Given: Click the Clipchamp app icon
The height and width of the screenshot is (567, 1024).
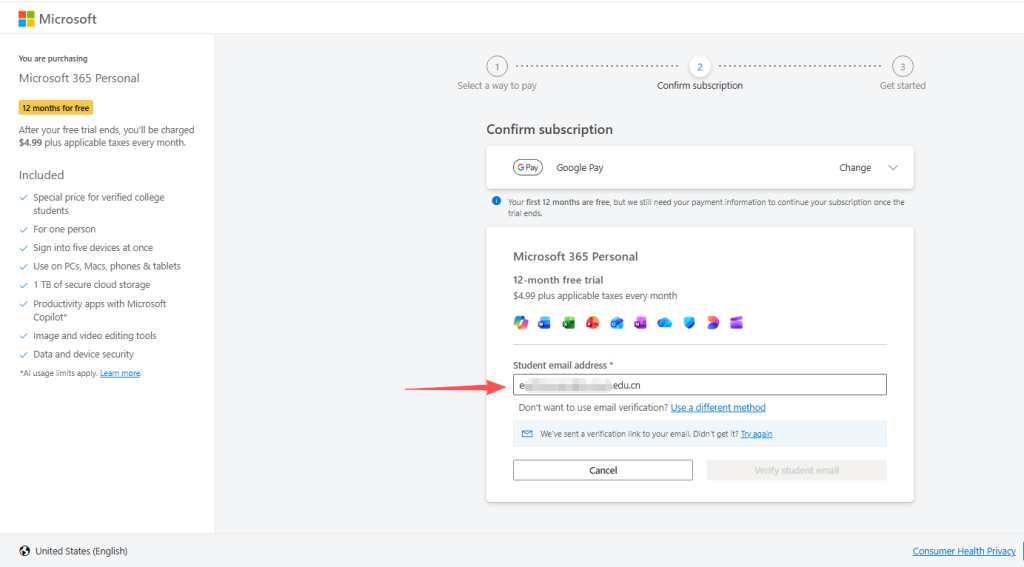Looking at the screenshot, I should pos(736,322).
